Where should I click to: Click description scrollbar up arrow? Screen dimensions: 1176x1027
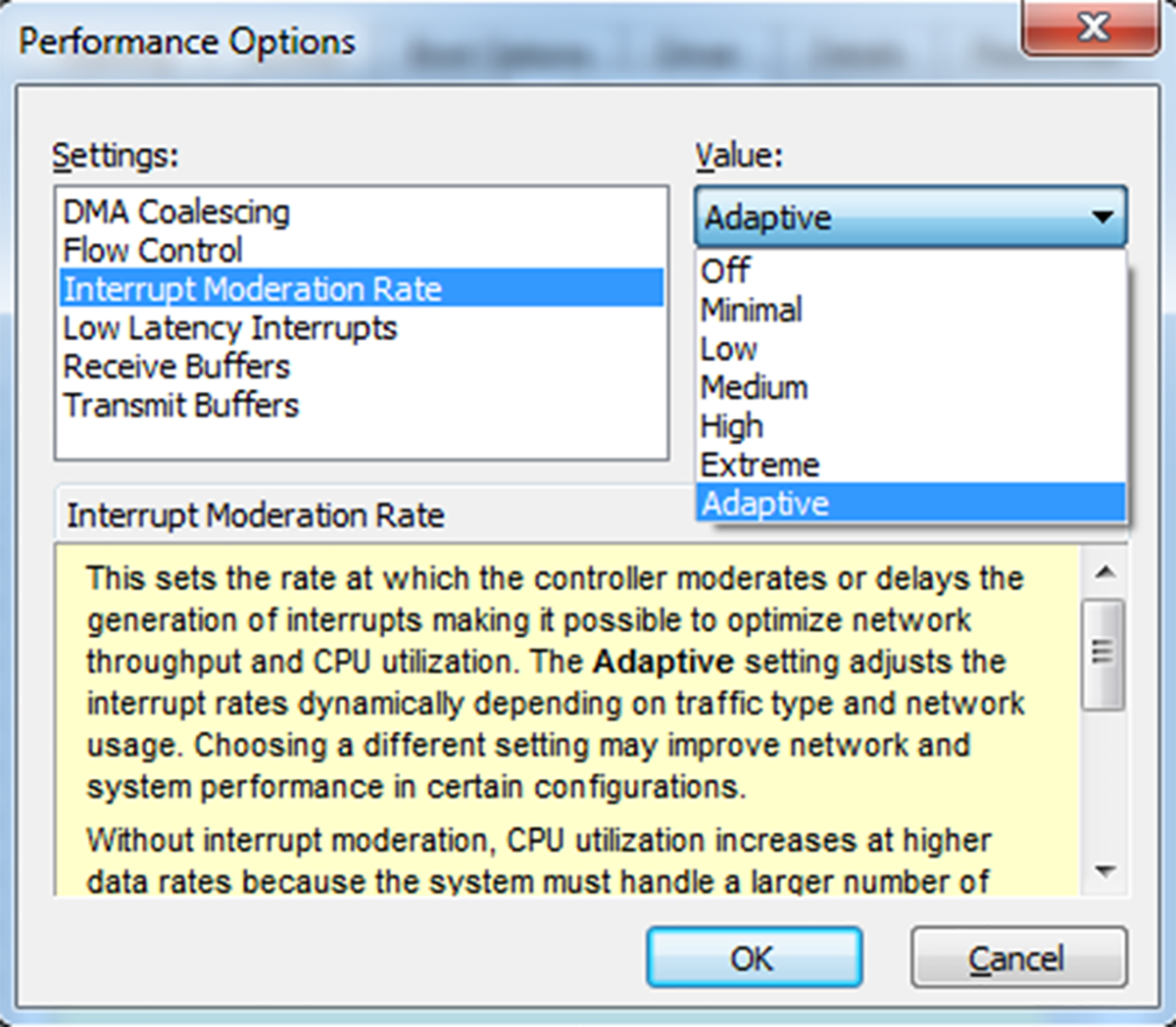coord(1104,571)
